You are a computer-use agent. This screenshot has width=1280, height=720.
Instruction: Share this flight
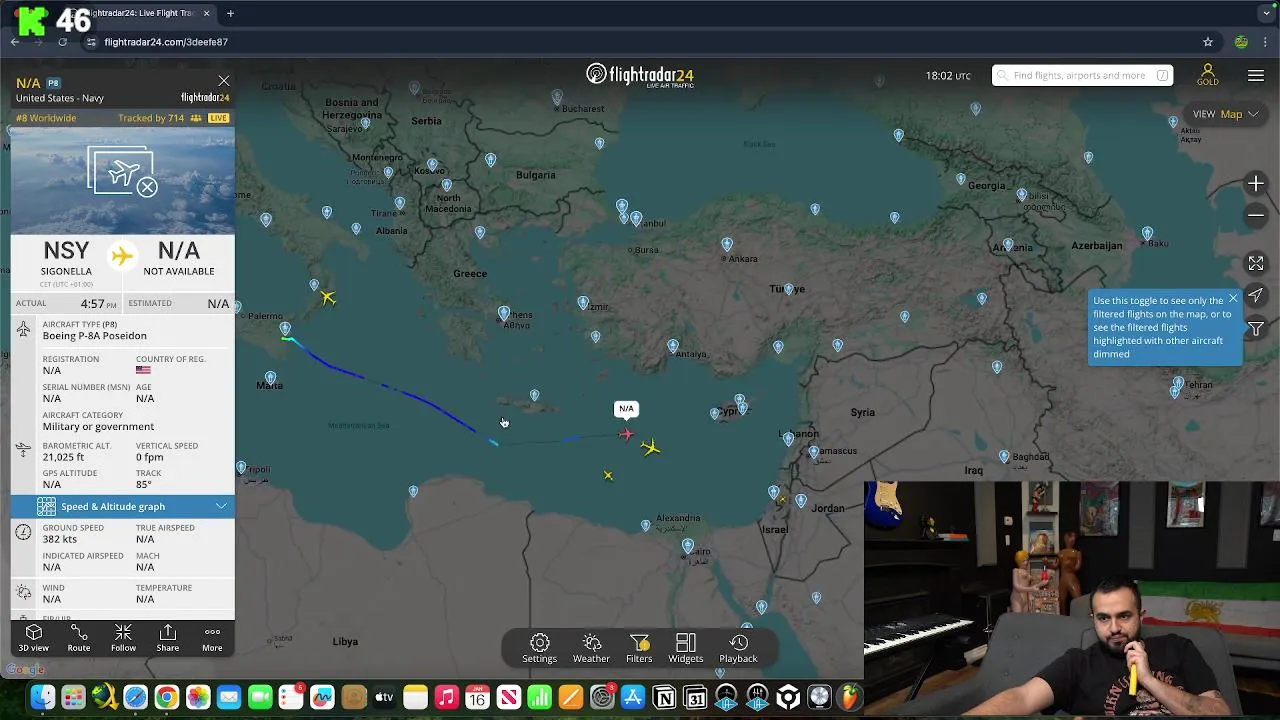[168, 638]
